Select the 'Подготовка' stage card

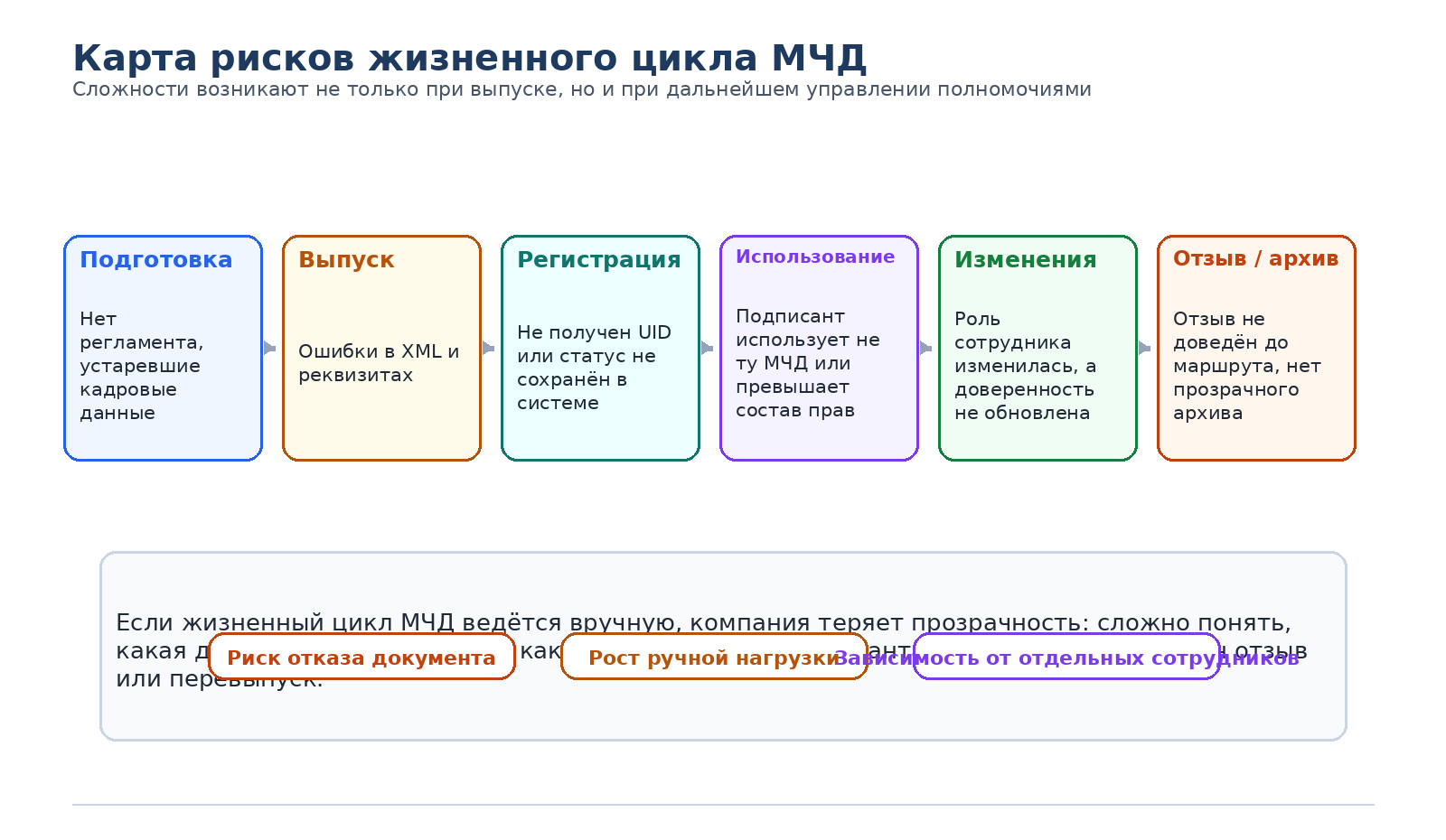(x=164, y=349)
